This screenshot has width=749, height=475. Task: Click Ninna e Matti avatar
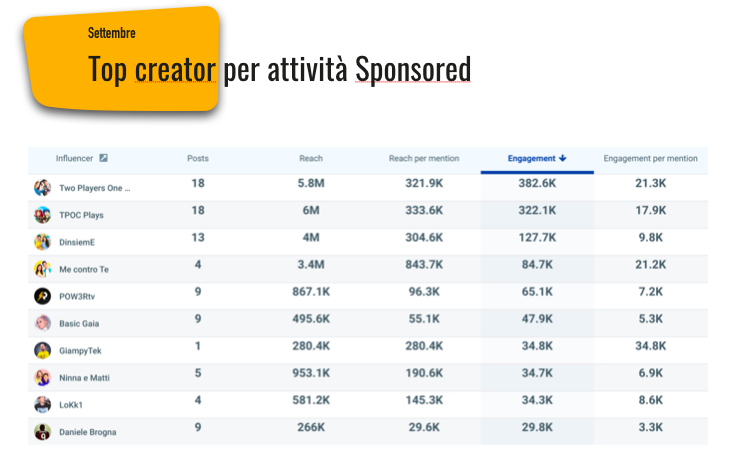tap(43, 378)
